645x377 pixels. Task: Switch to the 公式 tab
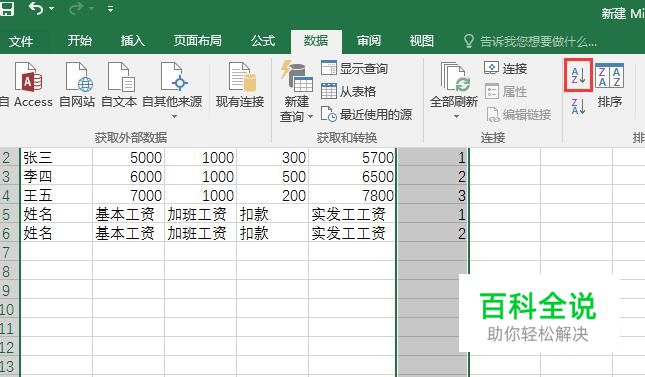[263, 41]
